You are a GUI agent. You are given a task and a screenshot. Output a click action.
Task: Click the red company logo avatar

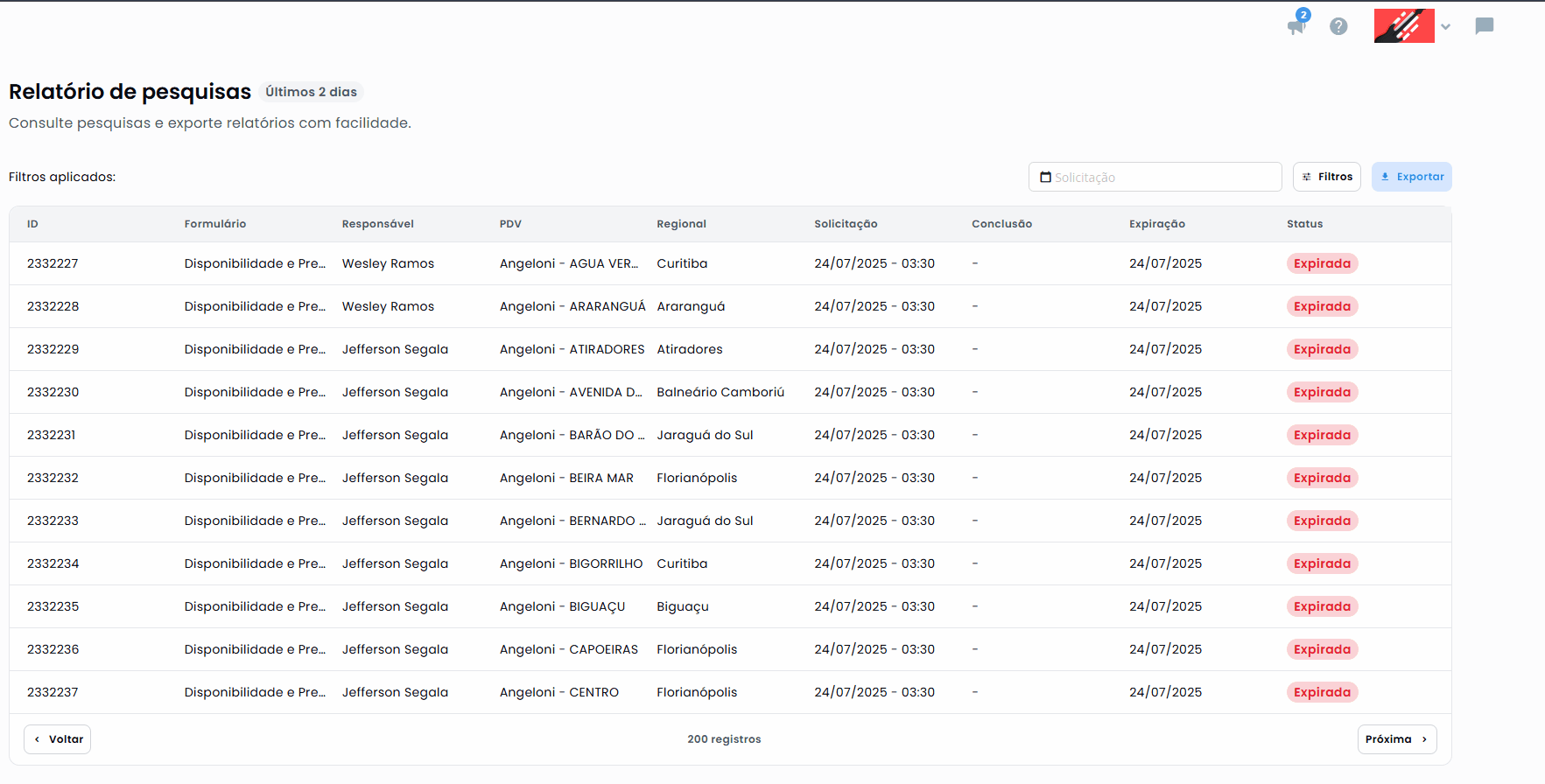click(x=1404, y=26)
